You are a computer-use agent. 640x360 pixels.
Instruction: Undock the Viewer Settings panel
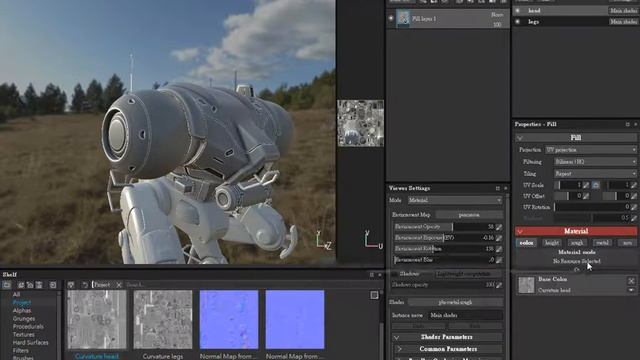click(498, 188)
